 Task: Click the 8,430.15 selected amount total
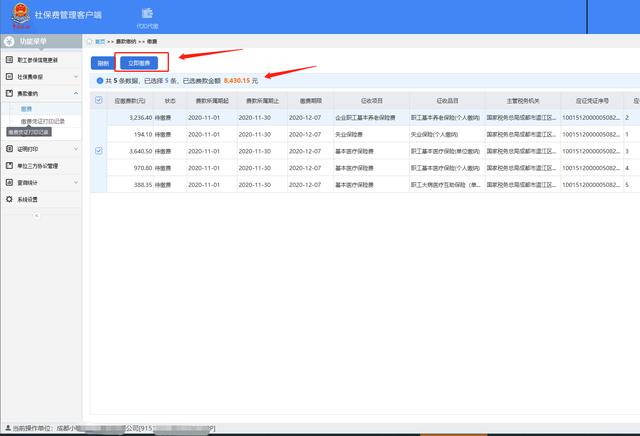(x=237, y=81)
